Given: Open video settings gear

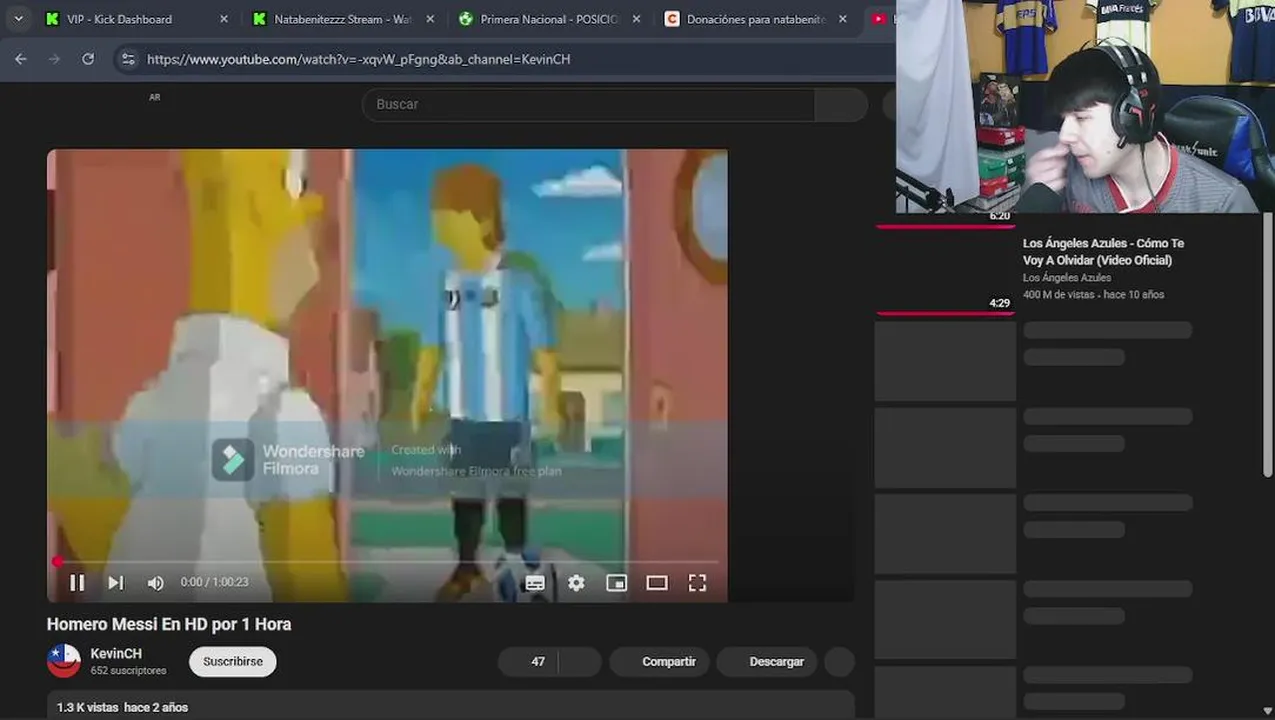Looking at the screenshot, I should [x=576, y=583].
